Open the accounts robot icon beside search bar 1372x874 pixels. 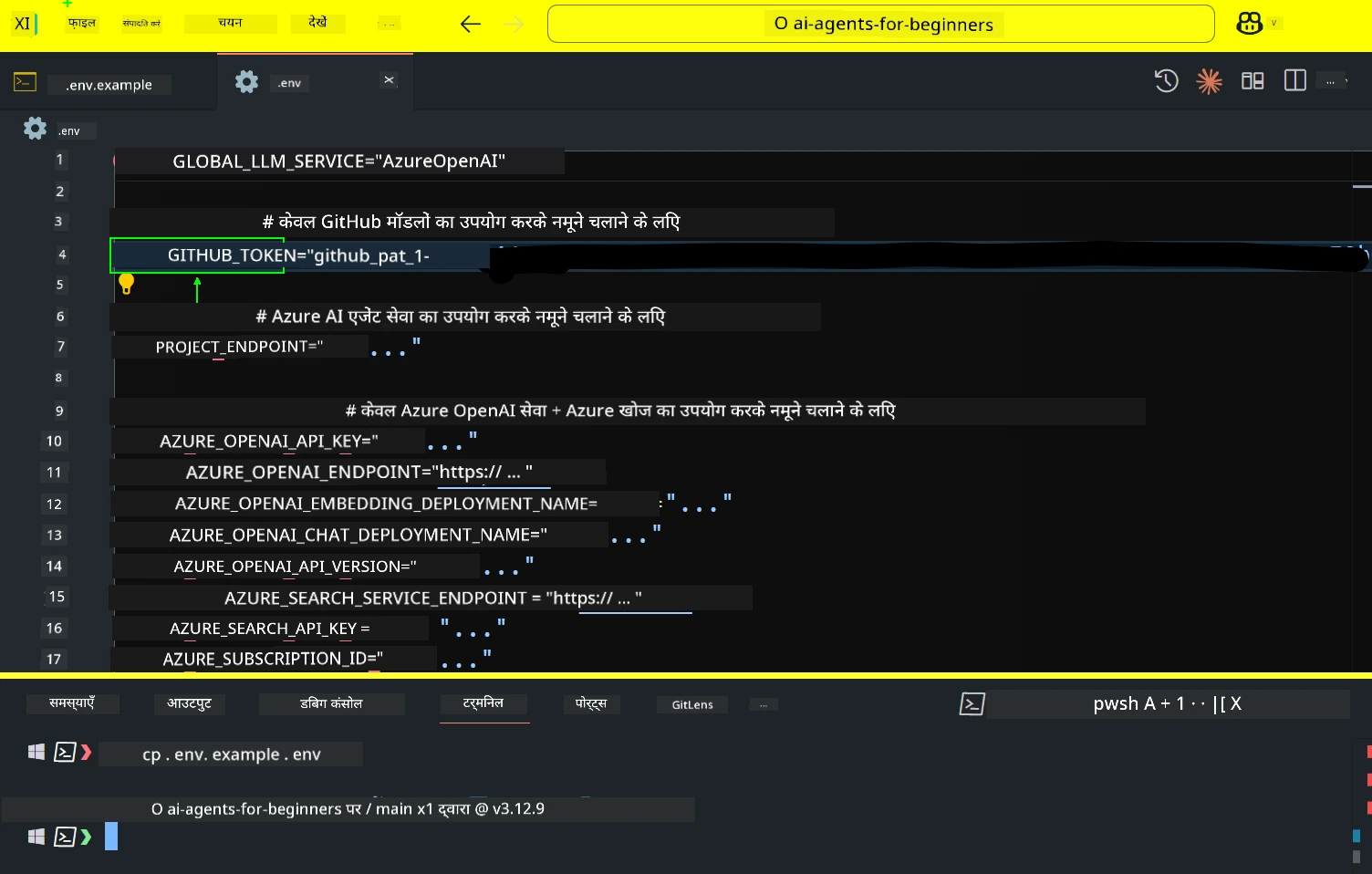tap(1248, 23)
